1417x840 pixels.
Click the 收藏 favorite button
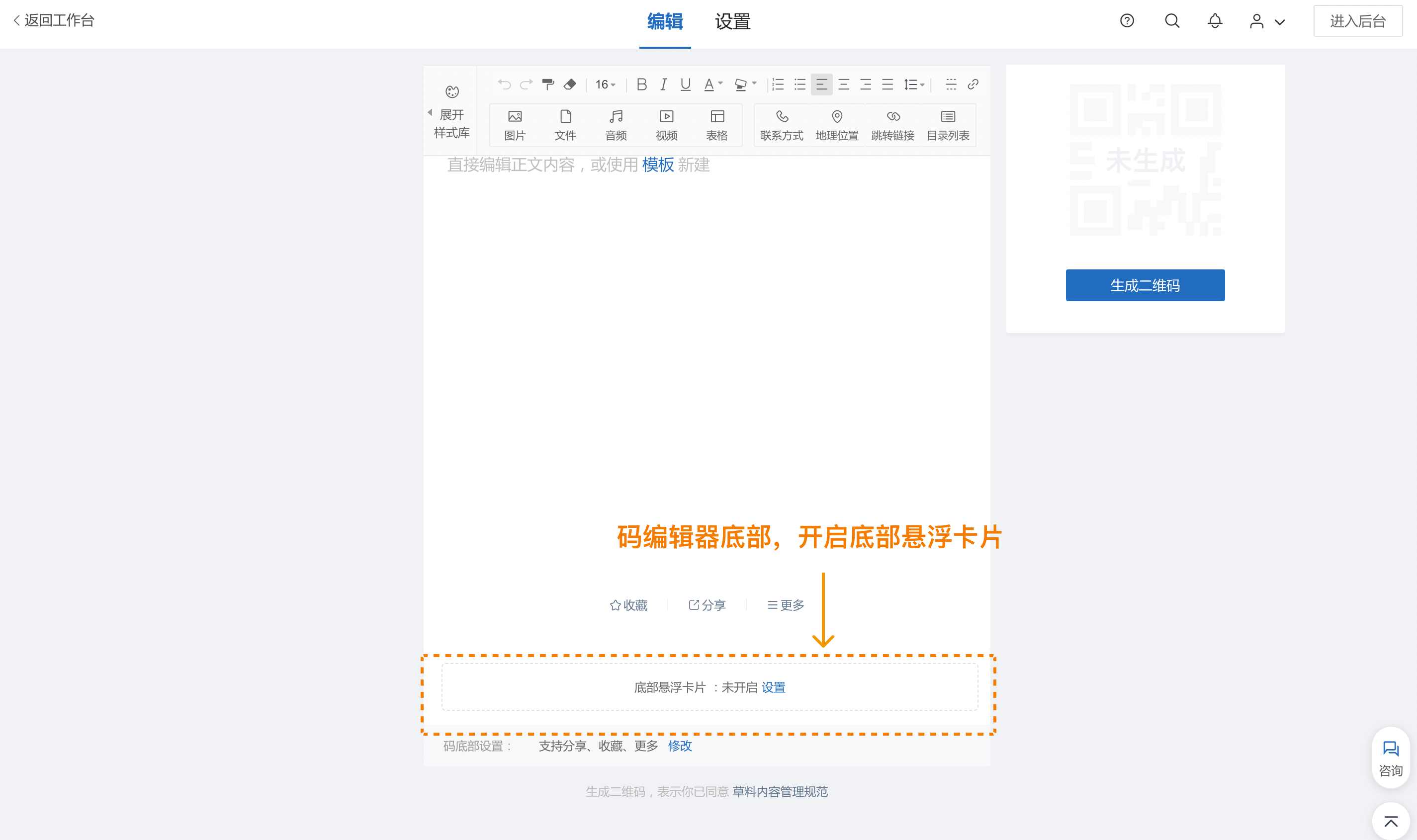(x=628, y=605)
